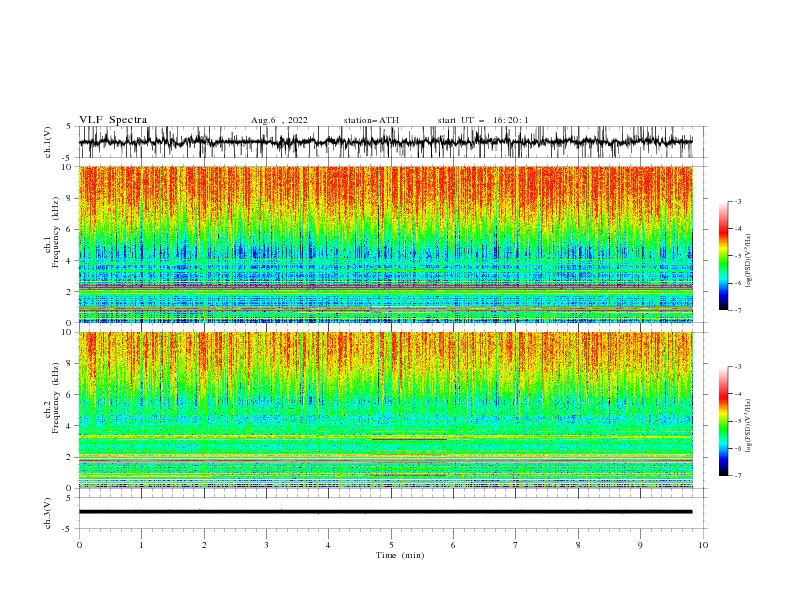Click the "8" kHz tick on ch.1 frequency axis
The width and height of the screenshot is (792, 612).
click(x=70, y=198)
